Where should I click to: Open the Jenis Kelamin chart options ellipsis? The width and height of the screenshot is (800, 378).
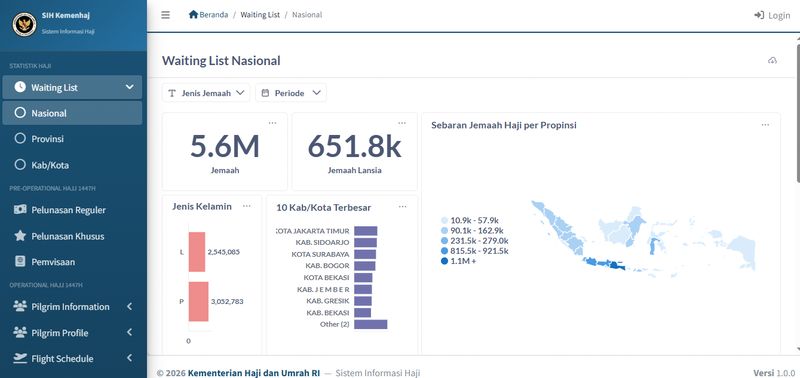click(x=247, y=206)
